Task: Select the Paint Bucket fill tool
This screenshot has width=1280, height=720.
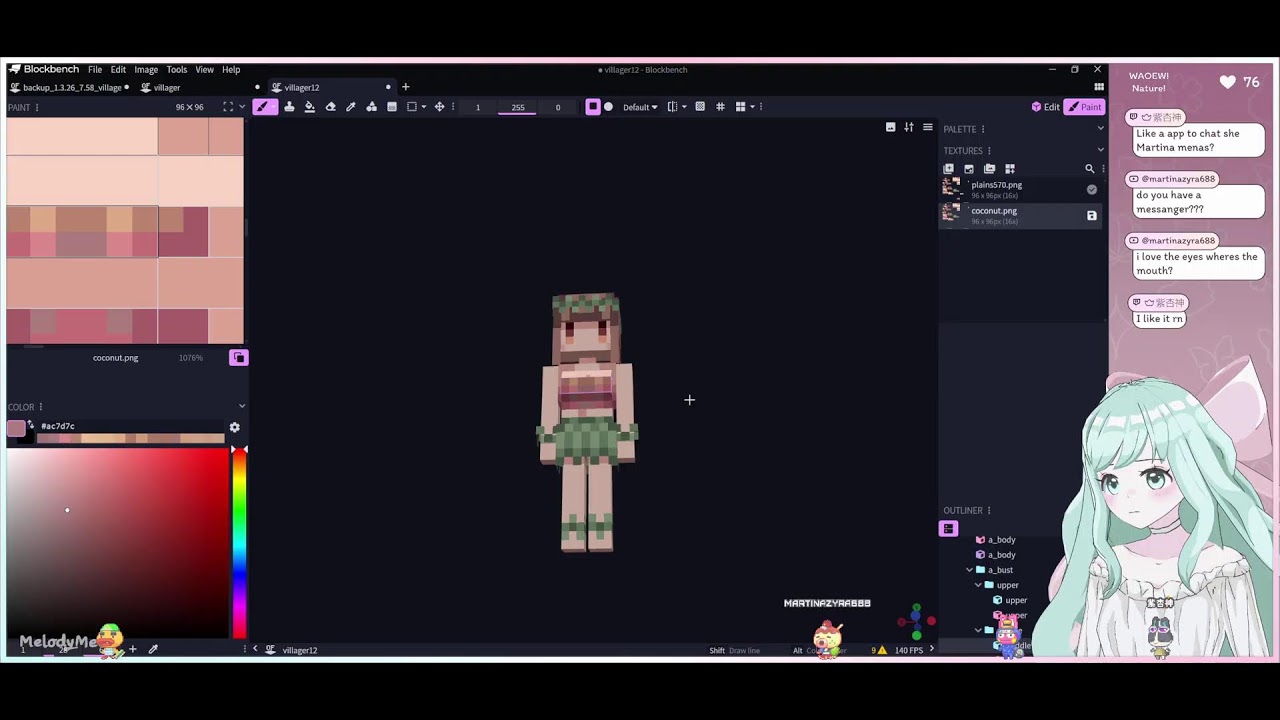Action: (x=310, y=107)
